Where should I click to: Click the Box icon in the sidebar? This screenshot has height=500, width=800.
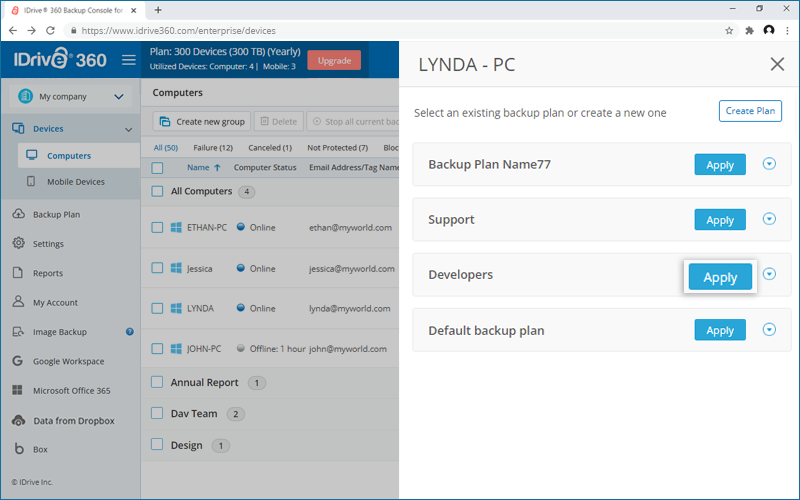click(19, 449)
